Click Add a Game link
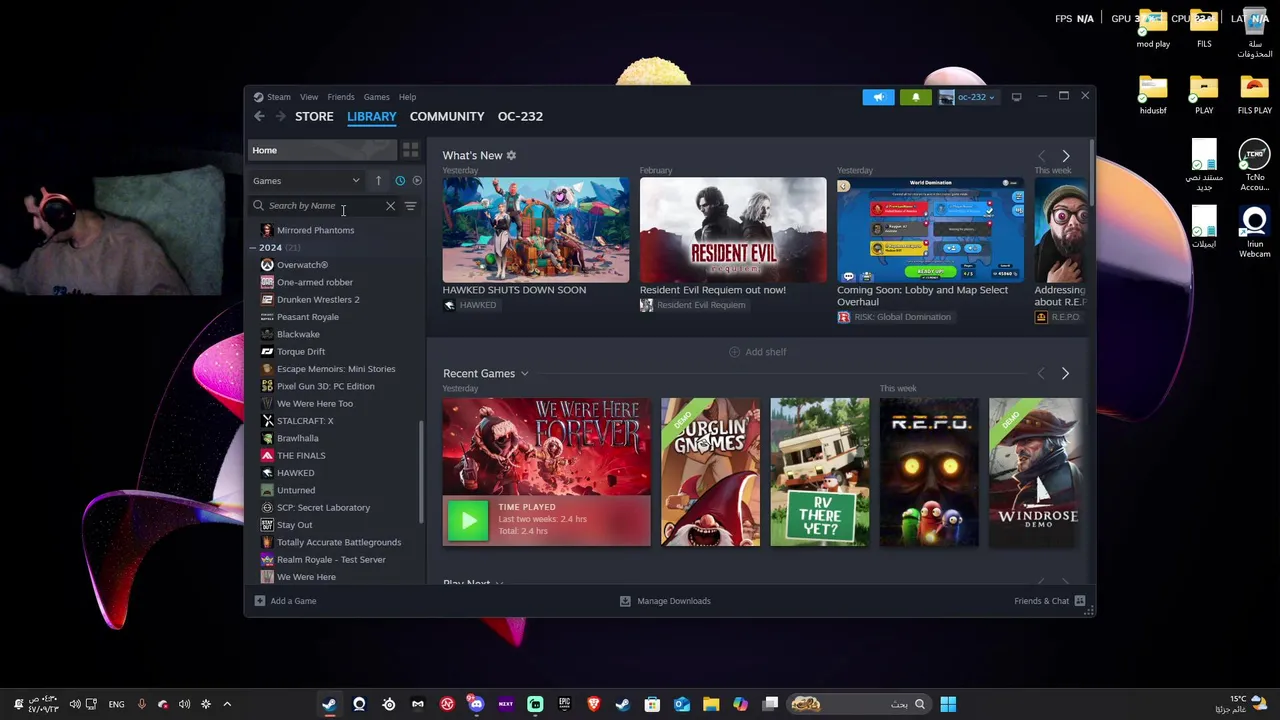 point(293,601)
